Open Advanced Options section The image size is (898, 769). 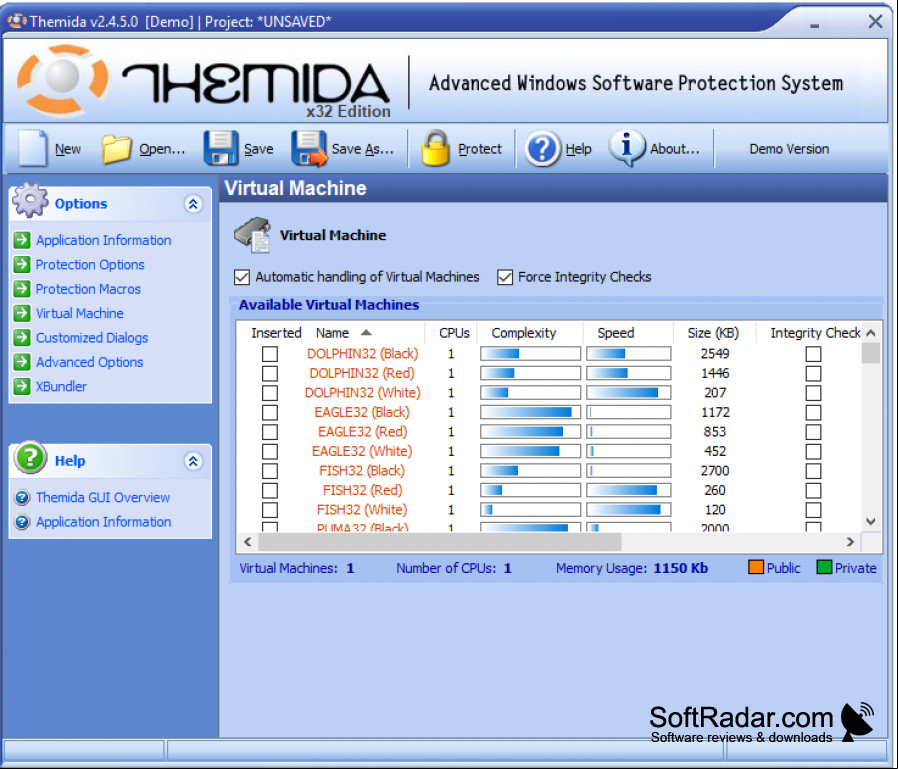tap(89, 362)
